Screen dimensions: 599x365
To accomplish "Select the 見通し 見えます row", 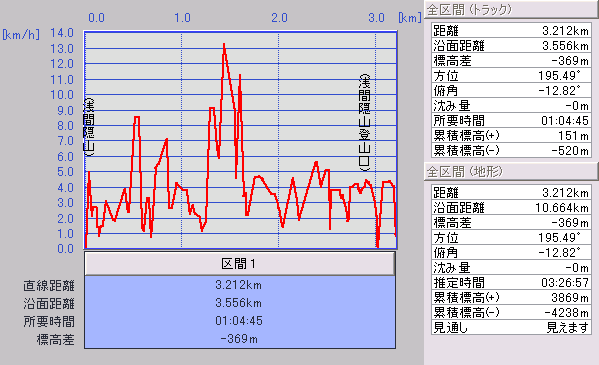I will pyautogui.click(x=511, y=328).
